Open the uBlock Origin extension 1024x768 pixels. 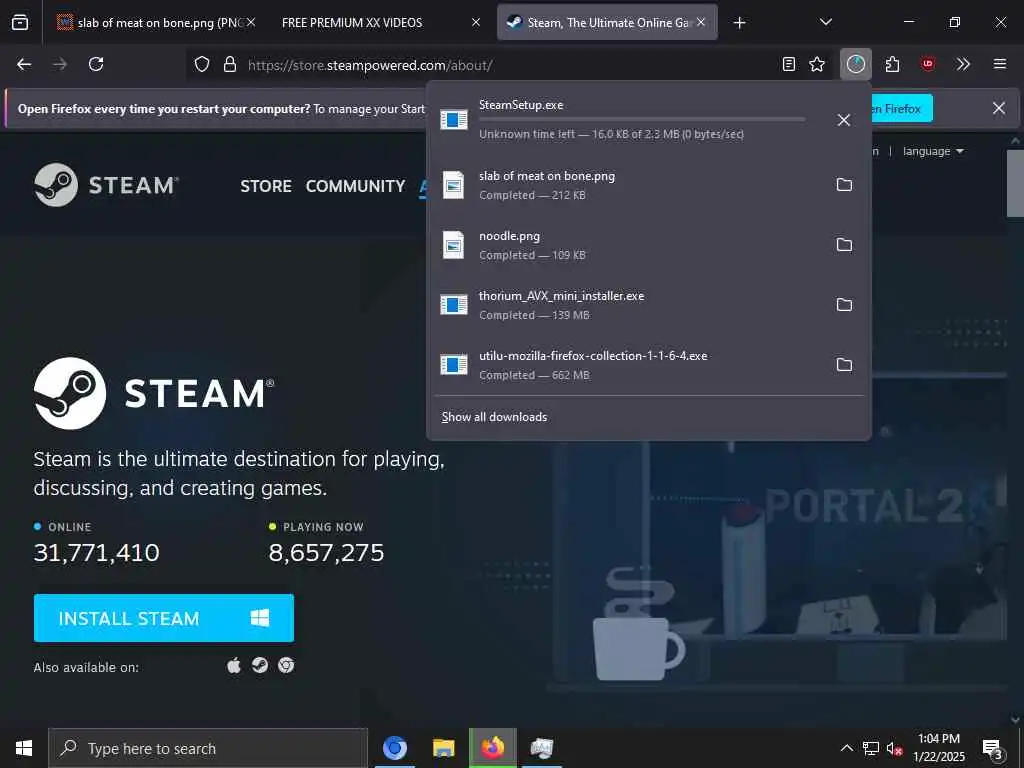click(x=927, y=64)
